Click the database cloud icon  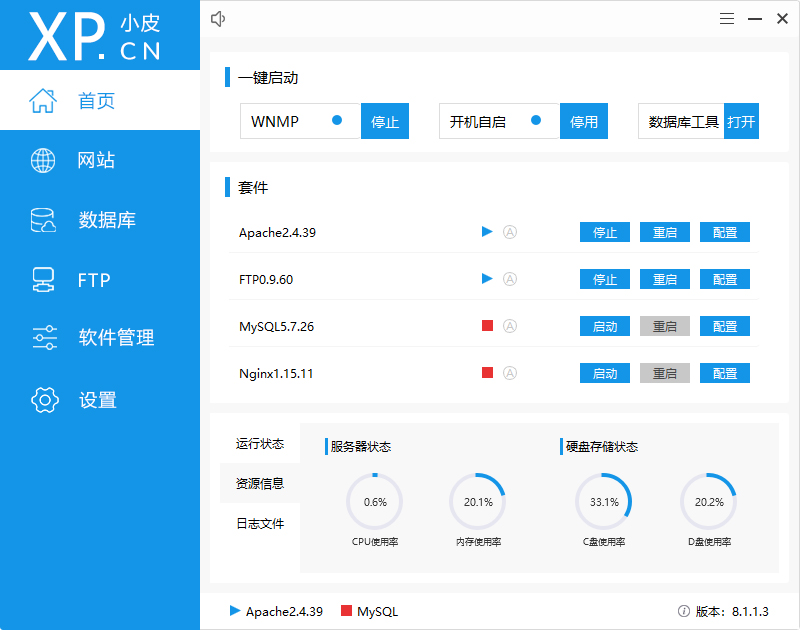43,220
